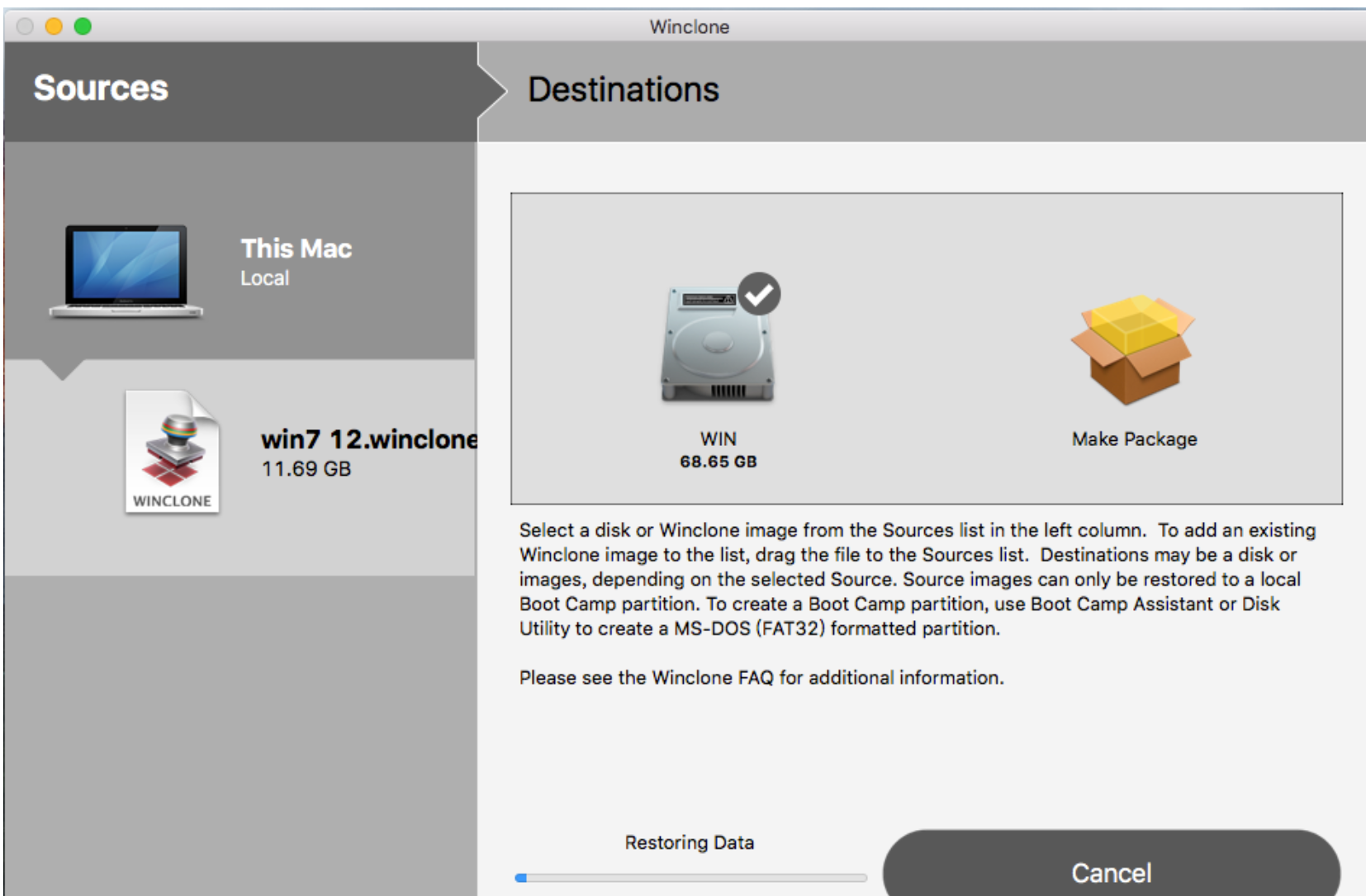
Task: Click the 11.69 GB size label
Action: [306, 469]
